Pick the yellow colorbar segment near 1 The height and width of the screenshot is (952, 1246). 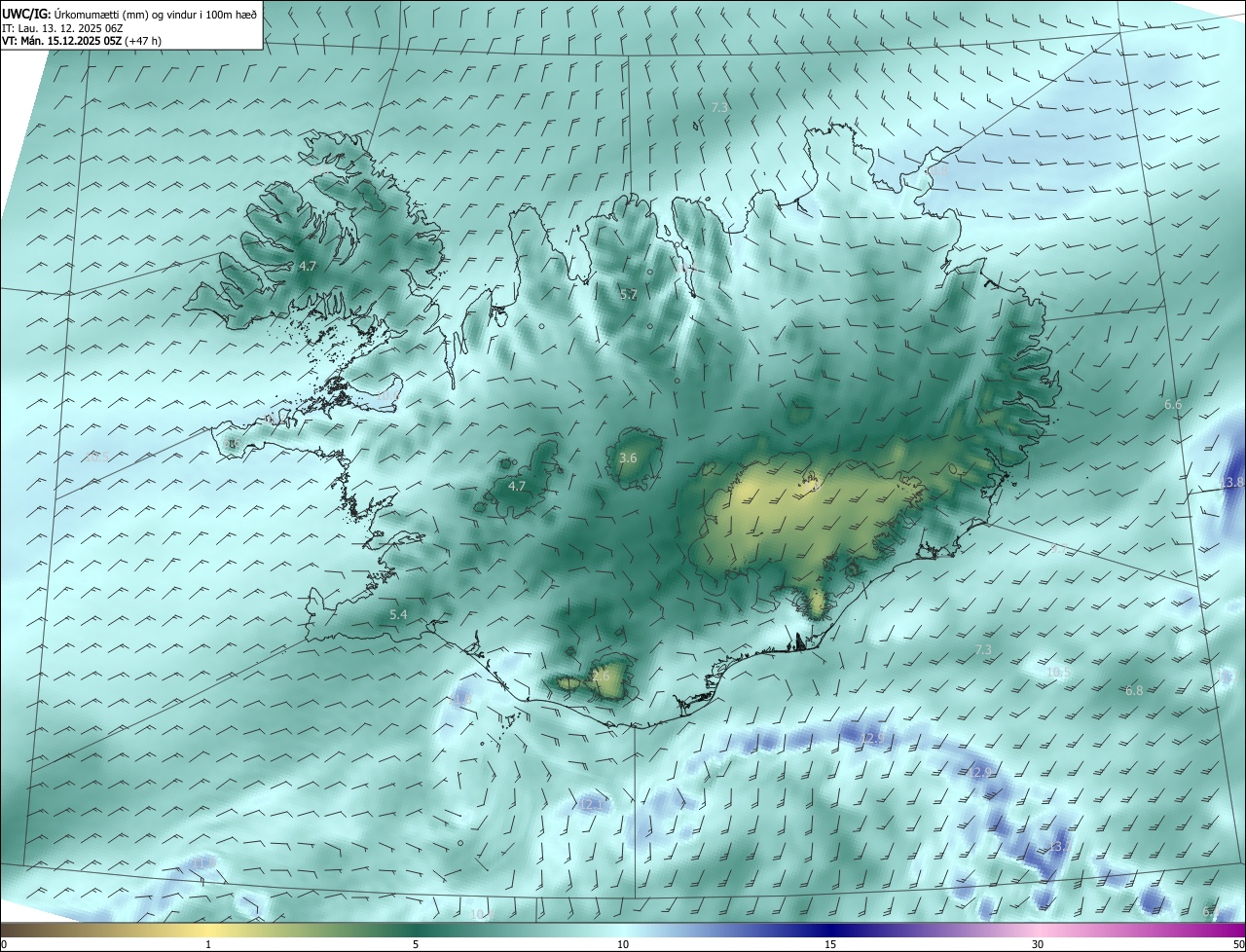[x=208, y=930]
